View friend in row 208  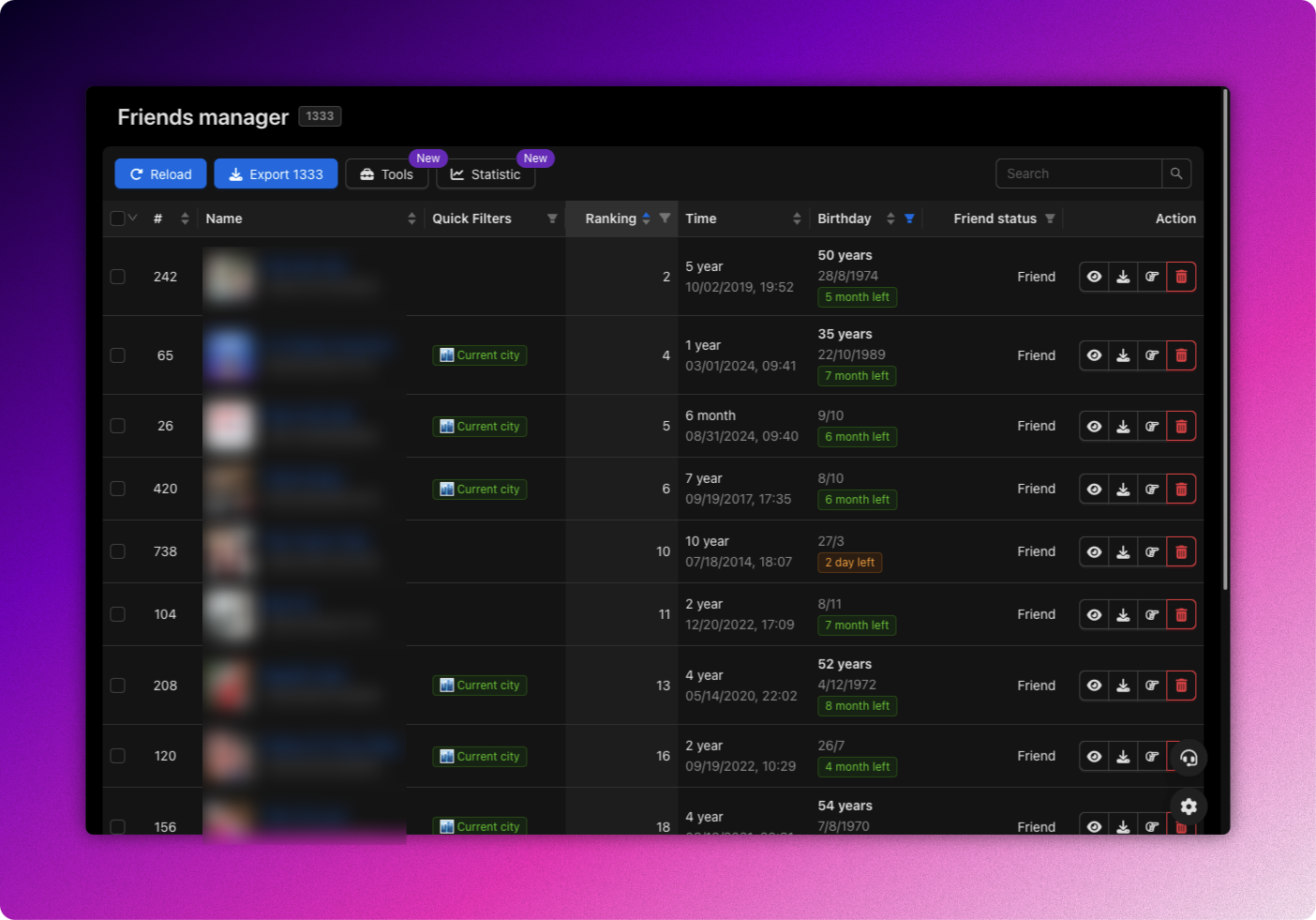(x=1094, y=686)
